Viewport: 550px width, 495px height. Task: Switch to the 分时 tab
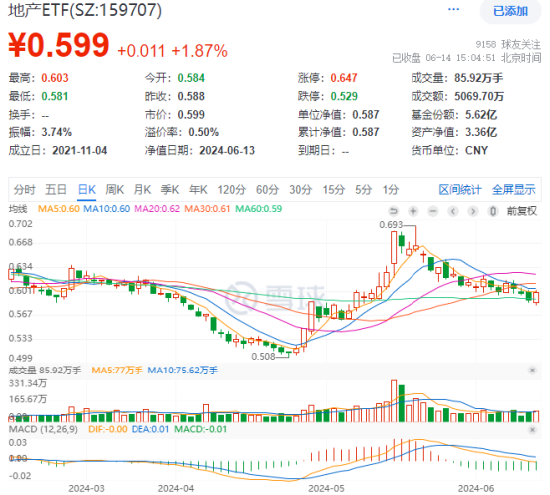coord(25,190)
